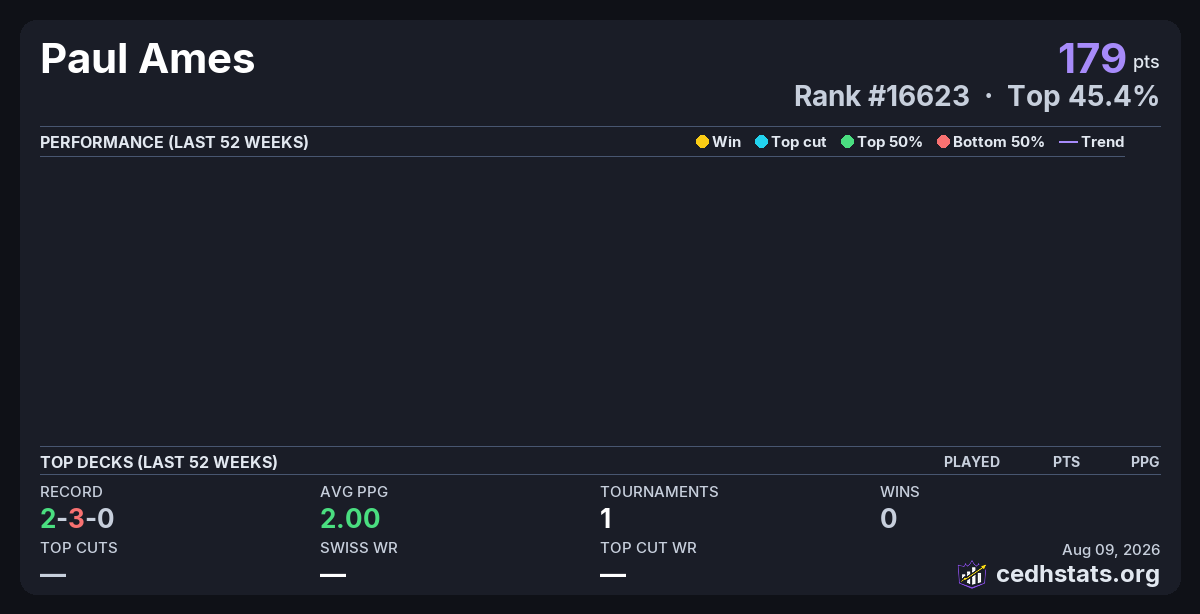Click the 179 pts score
The height and width of the screenshot is (614, 1200).
tap(1109, 58)
